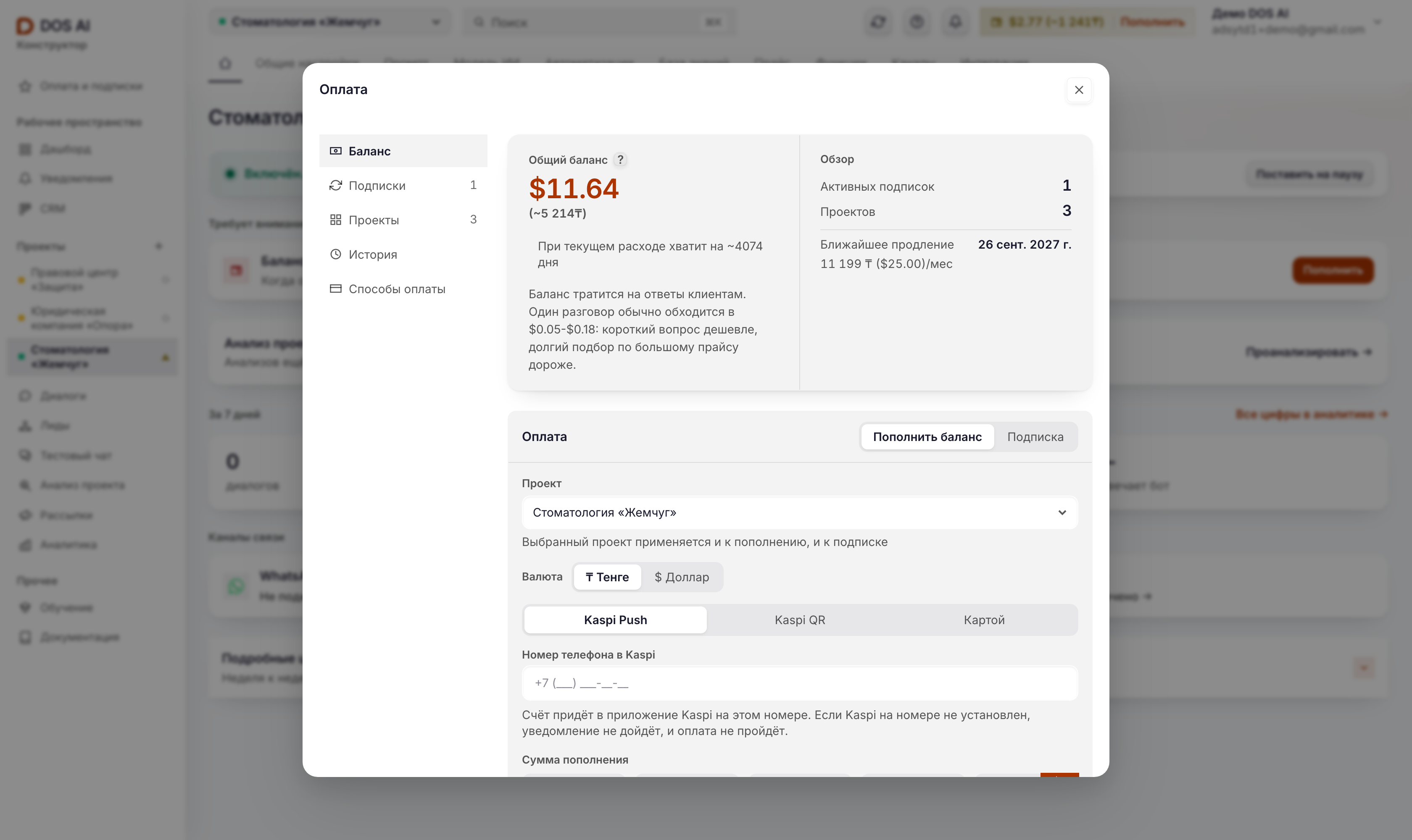1412x840 pixels.
Task: Click the sync icon in header
Action: pyautogui.click(x=878, y=22)
